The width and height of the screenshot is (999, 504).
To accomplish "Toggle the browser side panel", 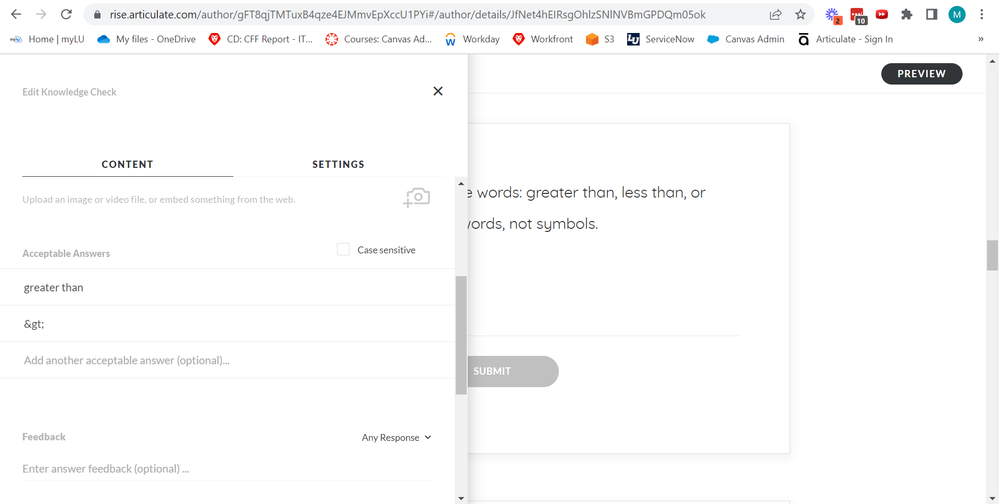I will pyautogui.click(x=931, y=14).
